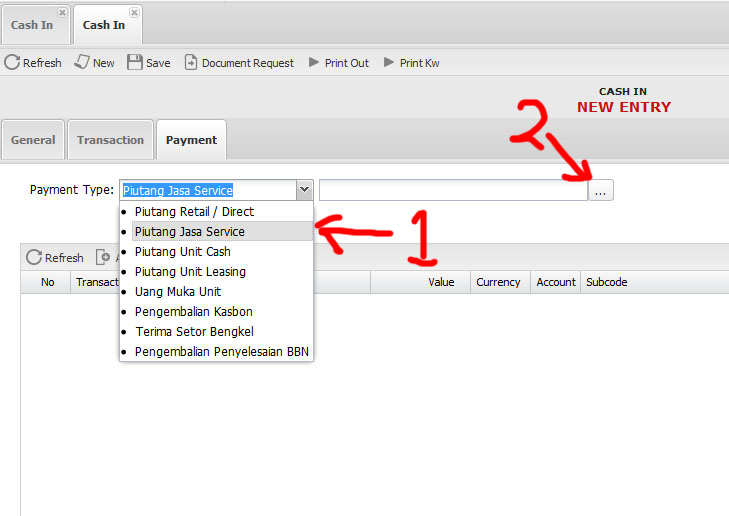Viewport: 729px width, 516px height.
Task: Pick Pengembalian Penyelesaian BBN option
Action: (224, 352)
